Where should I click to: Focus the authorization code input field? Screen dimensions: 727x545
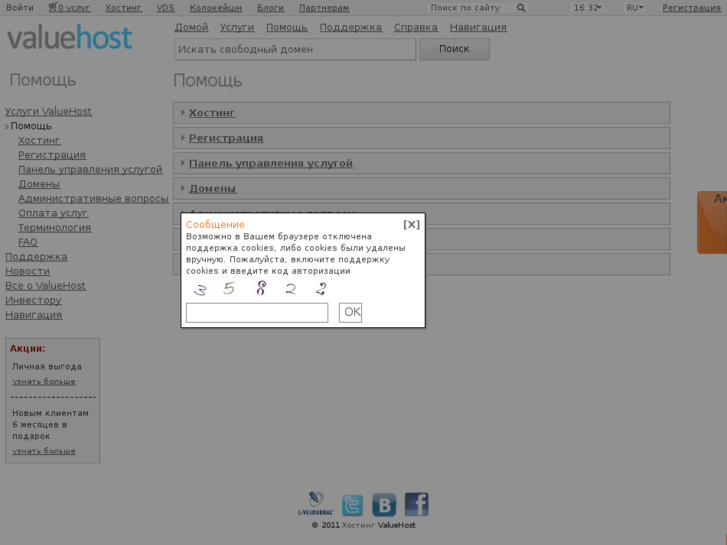[x=257, y=313]
